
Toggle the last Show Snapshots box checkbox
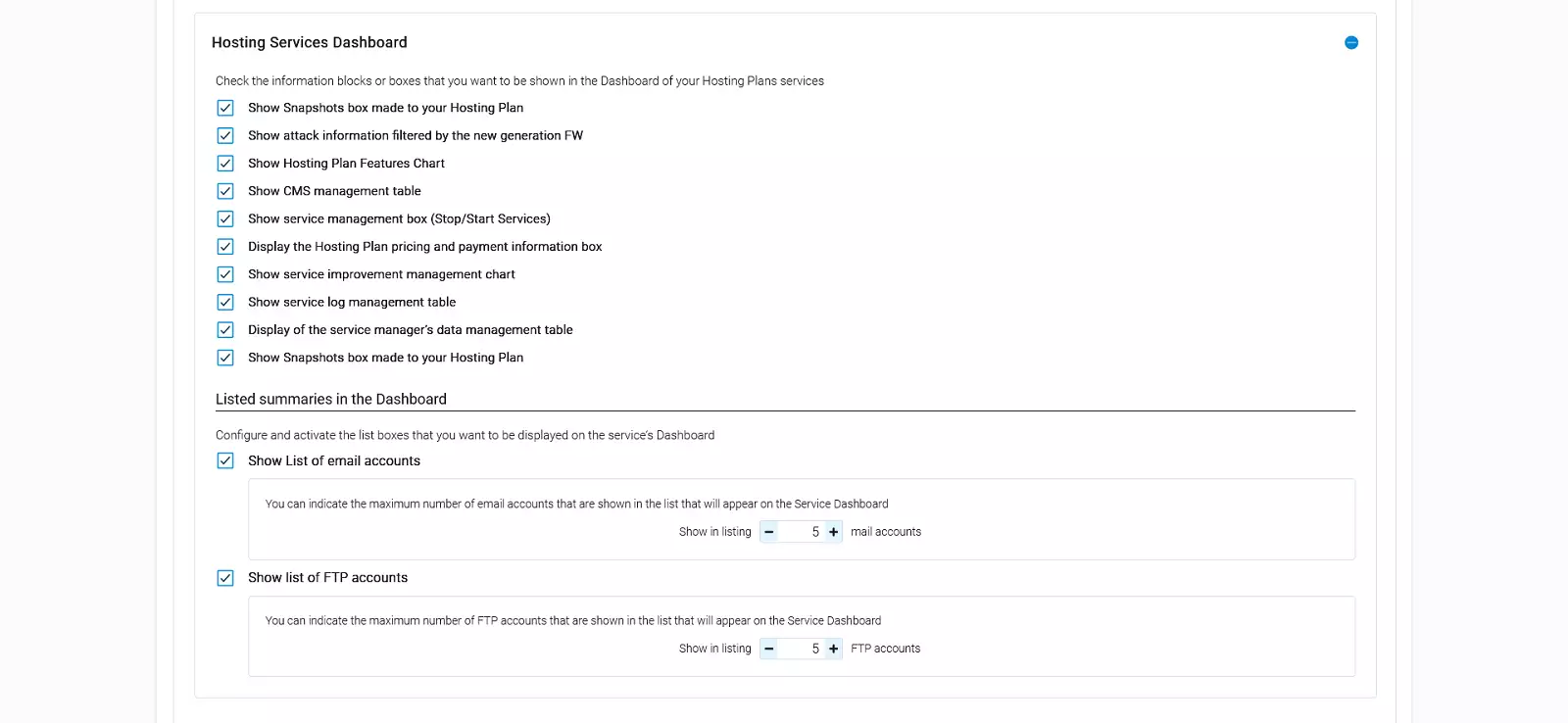coord(225,358)
